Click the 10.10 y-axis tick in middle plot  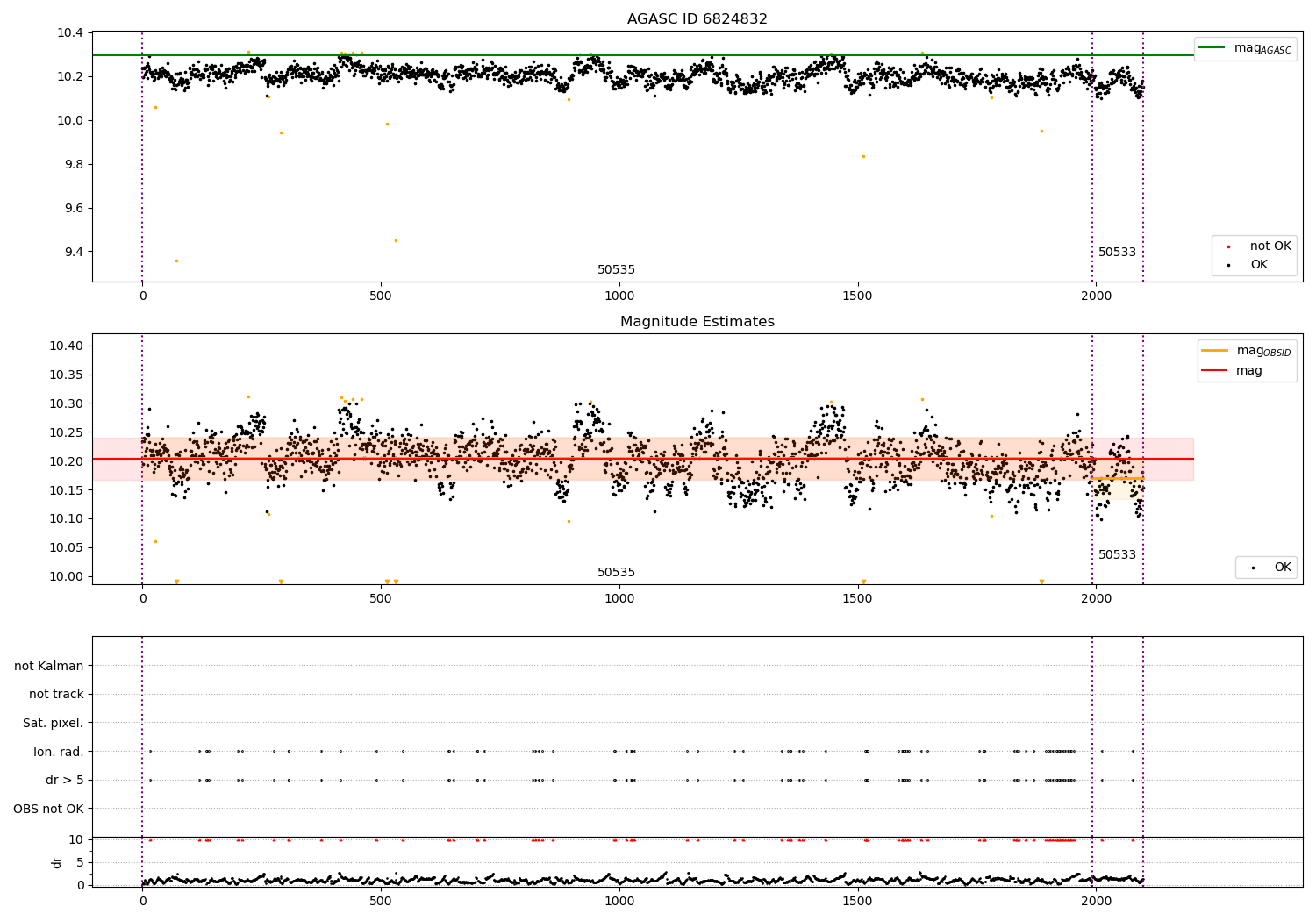point(67,519)
